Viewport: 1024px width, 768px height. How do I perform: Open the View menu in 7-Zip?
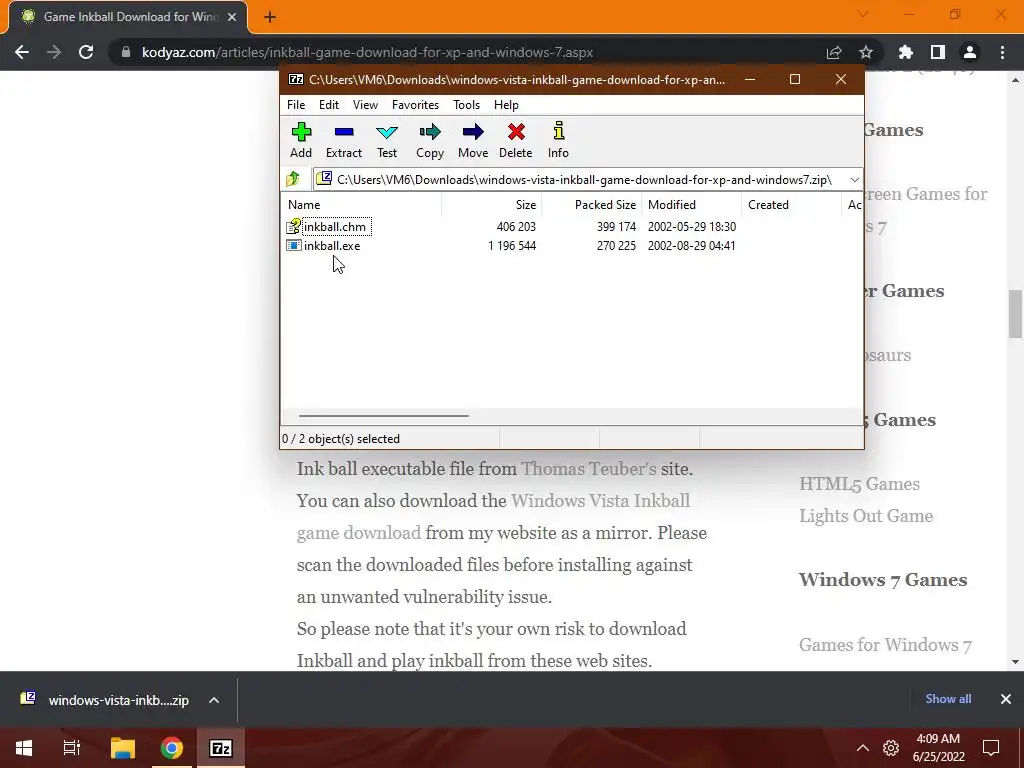[x=365, y=104]
